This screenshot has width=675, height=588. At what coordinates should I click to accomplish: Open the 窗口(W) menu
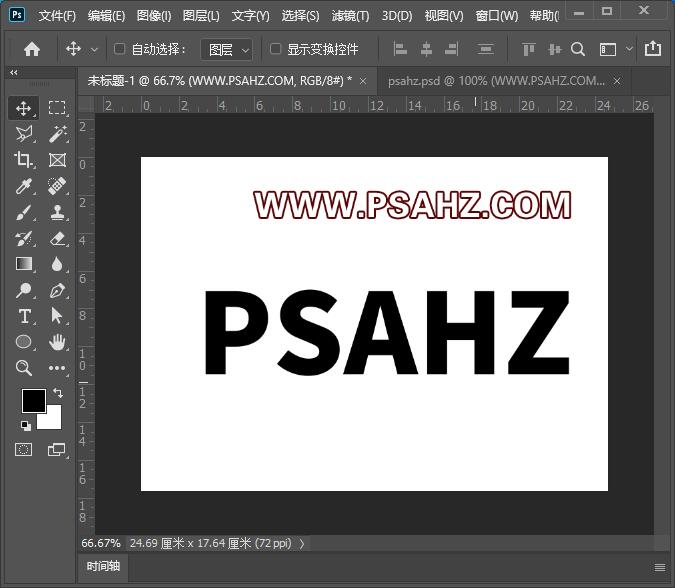click(x=497, y=16)
